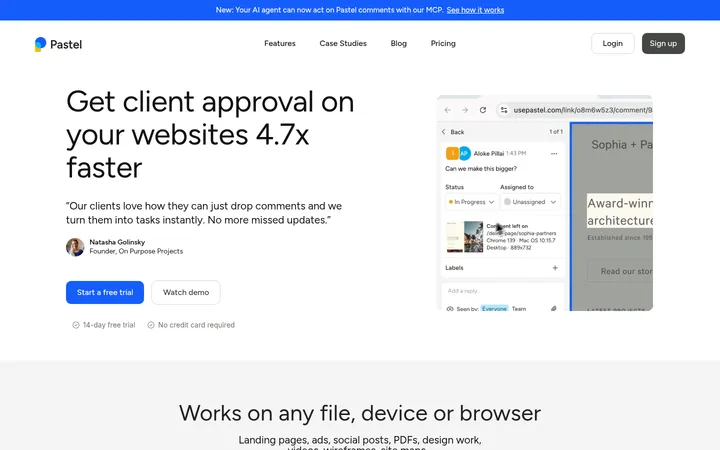
Task: Open the three-dot menu on Aloke Pillai's comment
Action: click(554, 154)
